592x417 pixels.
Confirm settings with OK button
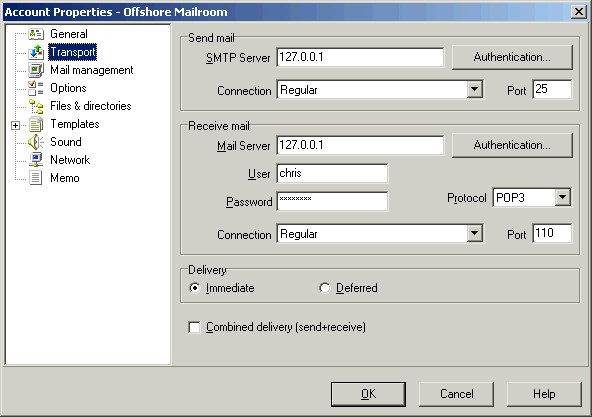[368, 394]
